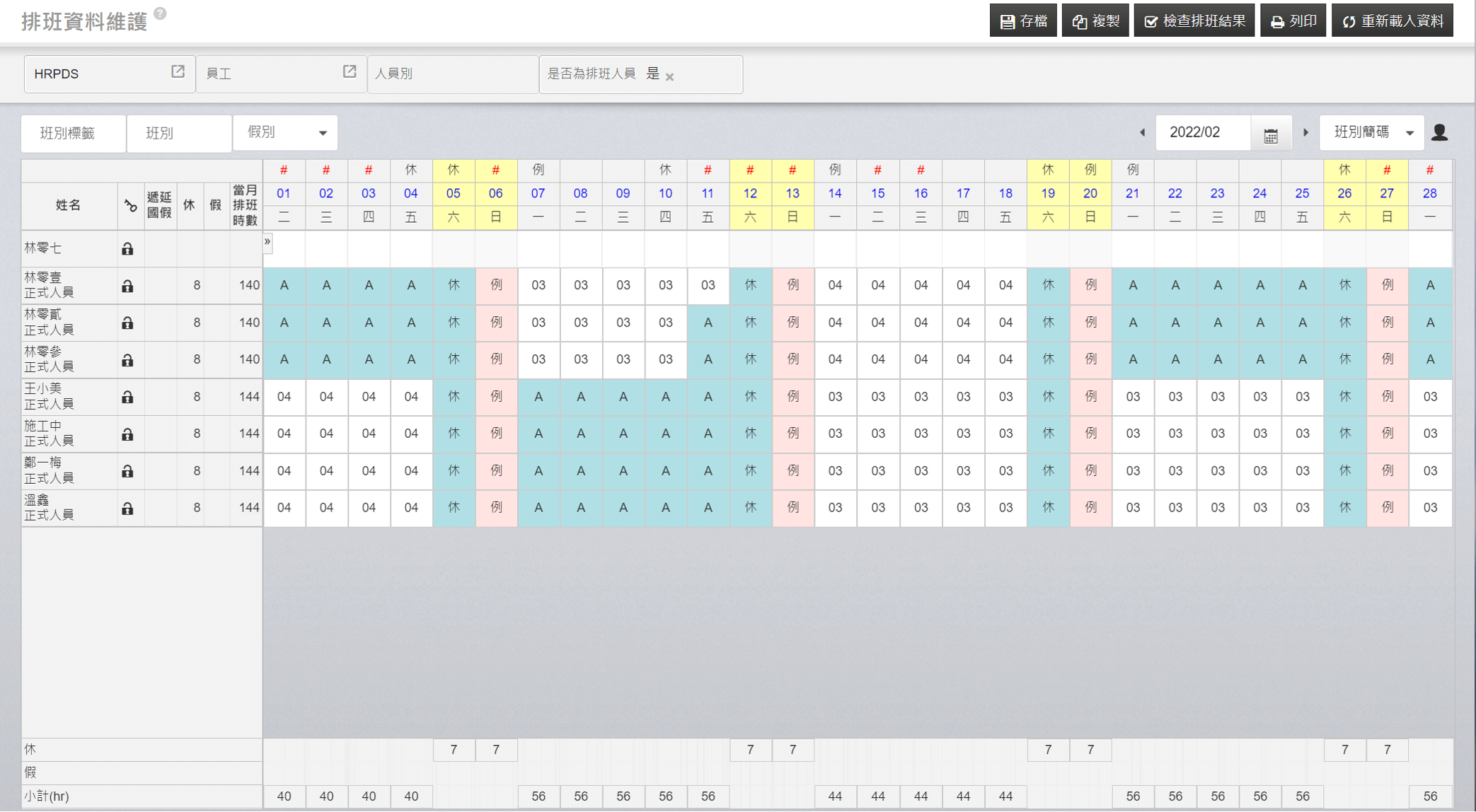Select 林零壹's pink 例 cell on day 06
The width and height of the screenshot is (1476, 812).
[x=496, y=286]
